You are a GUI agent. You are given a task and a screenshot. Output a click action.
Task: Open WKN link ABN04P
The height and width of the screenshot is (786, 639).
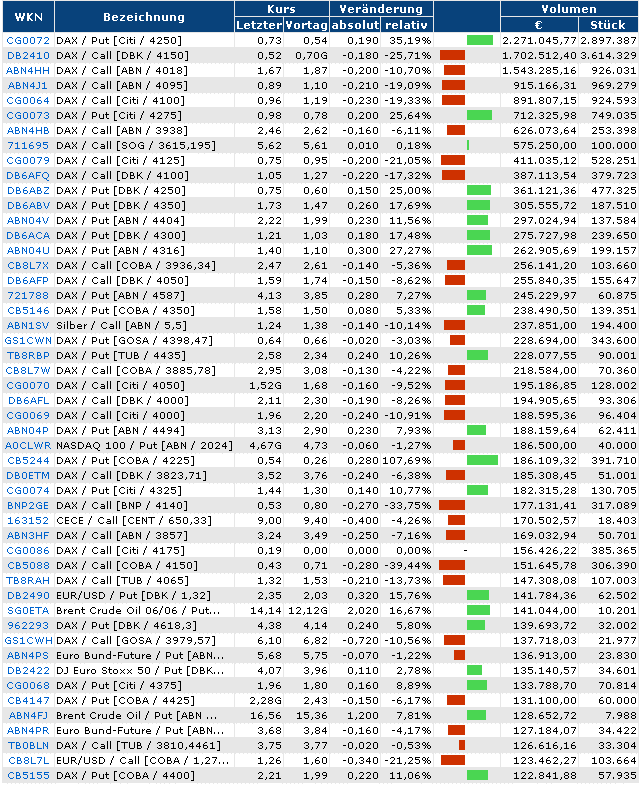28,431
